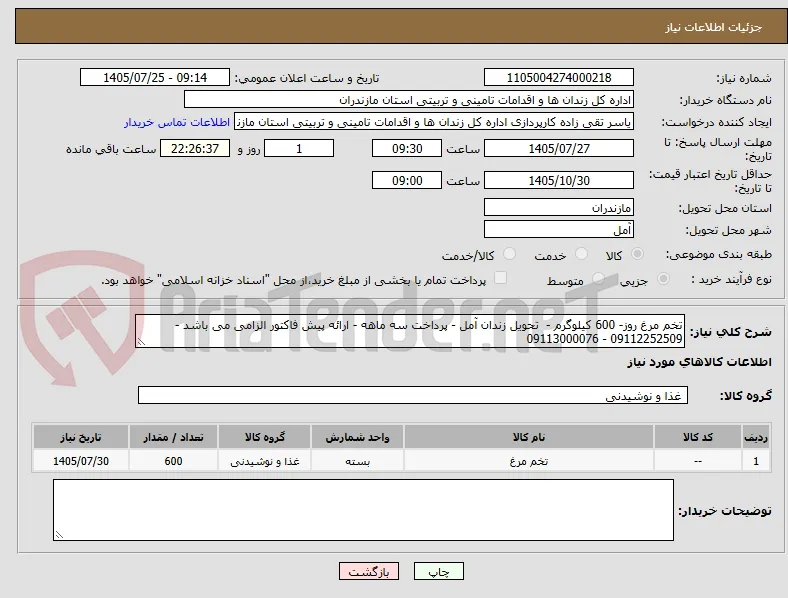Click the announcement date field 1405/07/25 - 09:14
The height and width of the screenshot is (598, 788).
click(x=155, y=77)
